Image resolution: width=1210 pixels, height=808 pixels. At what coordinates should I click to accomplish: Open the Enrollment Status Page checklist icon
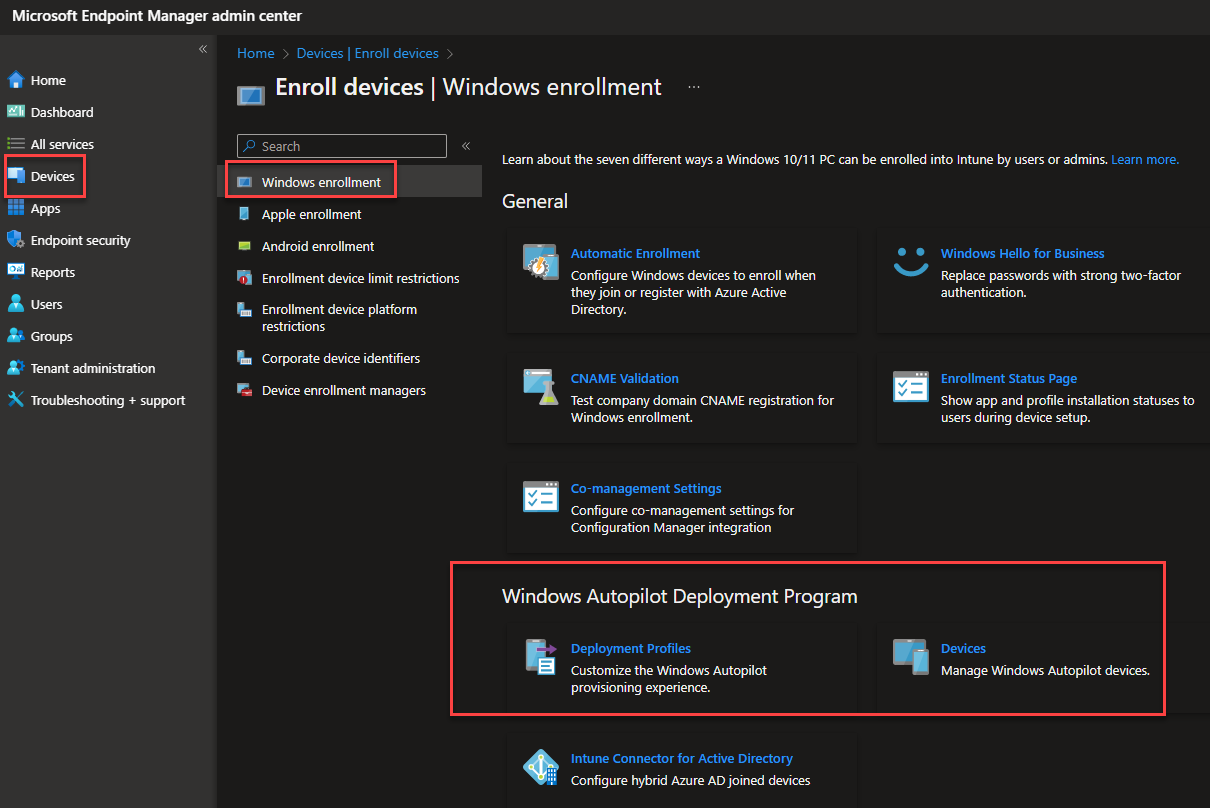click(910, 388)
